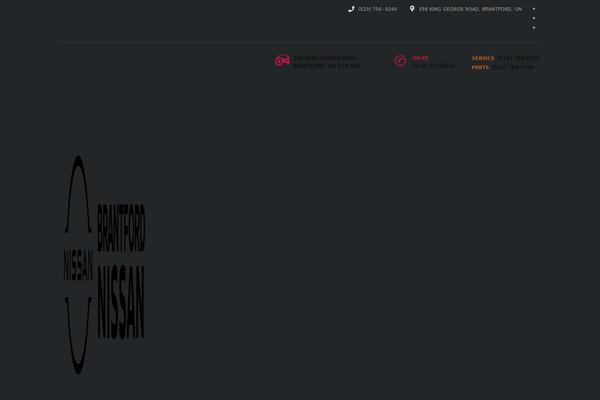Click the pink circular sales phone icon

[x=400, y=61]
